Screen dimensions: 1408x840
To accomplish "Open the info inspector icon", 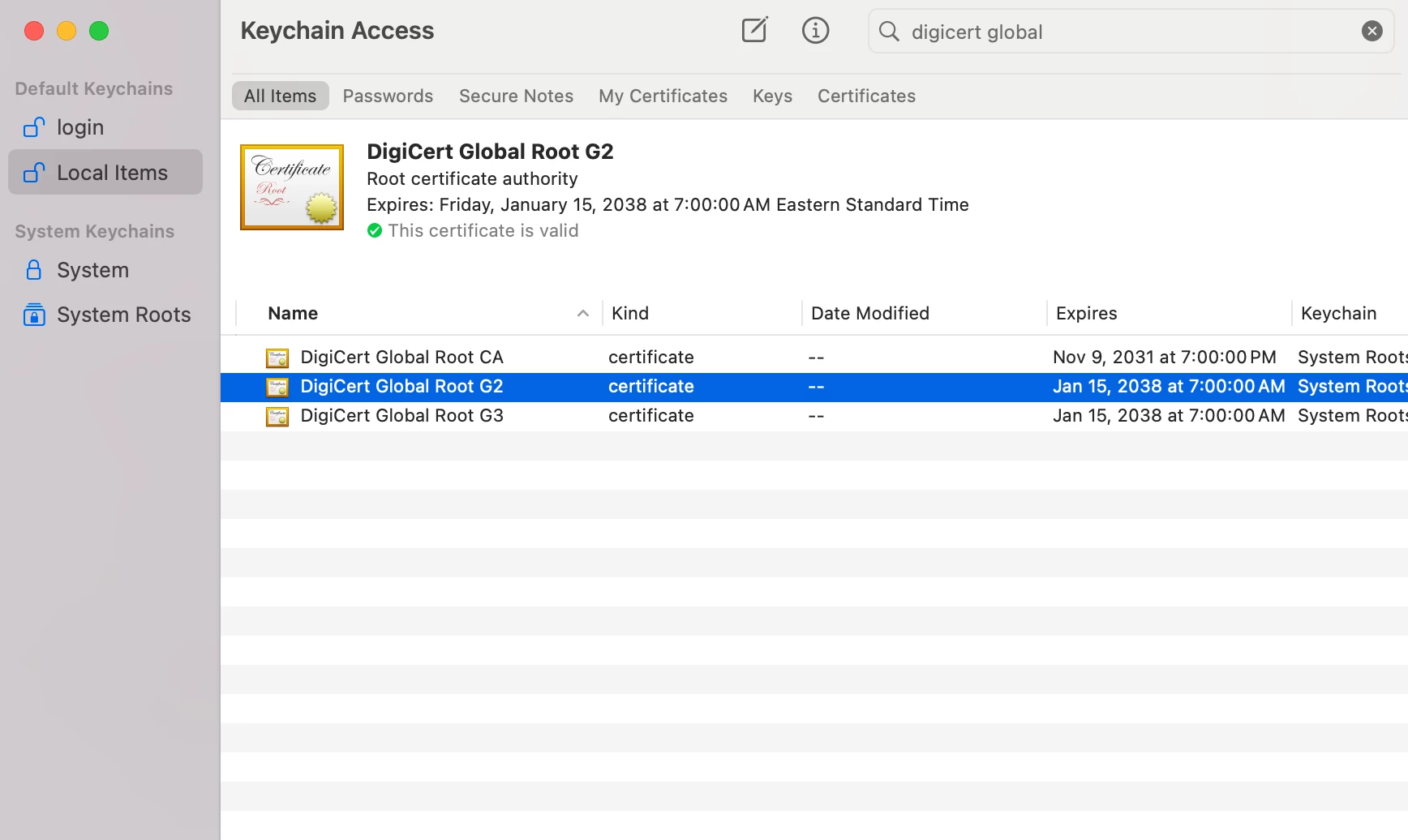I will point(815,31).
